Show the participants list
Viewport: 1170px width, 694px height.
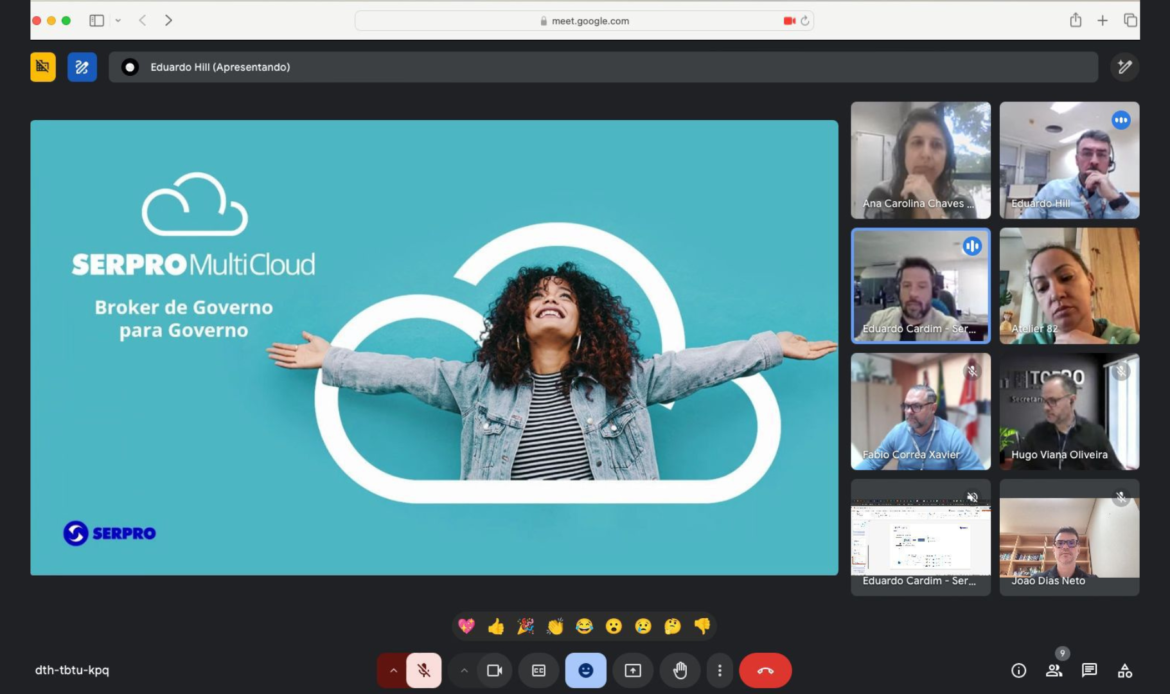tap(1054, 670)
